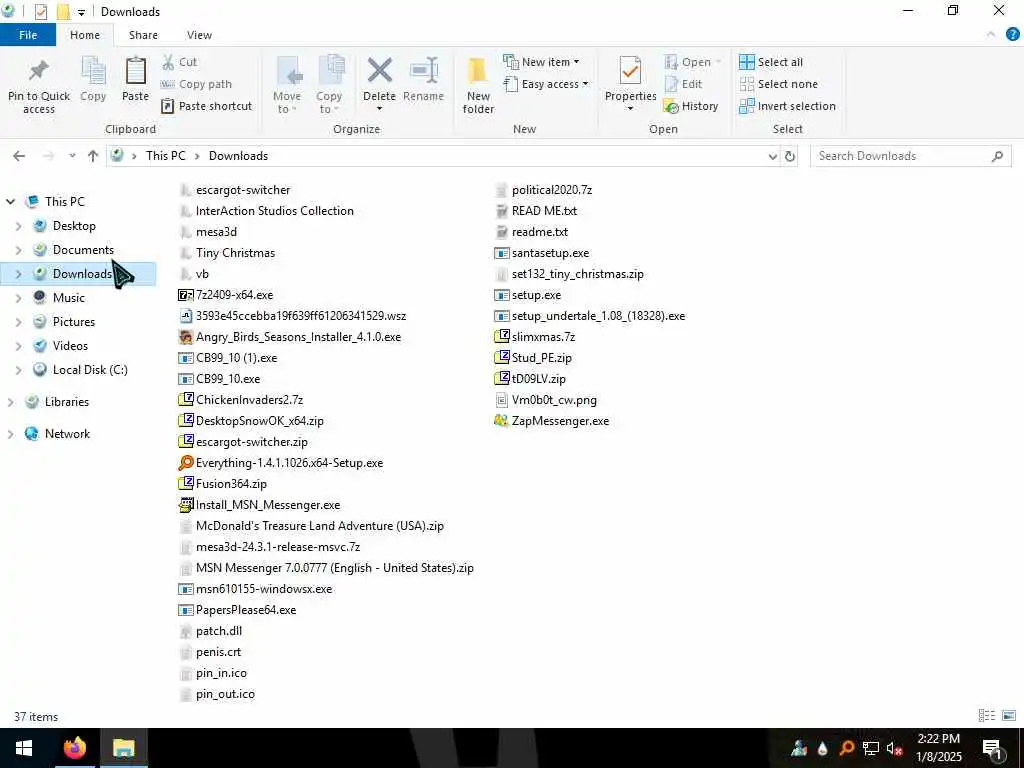Open the Quick Access Toolbar customize arrow
The image size is (1024, 768).
[81, 12]
